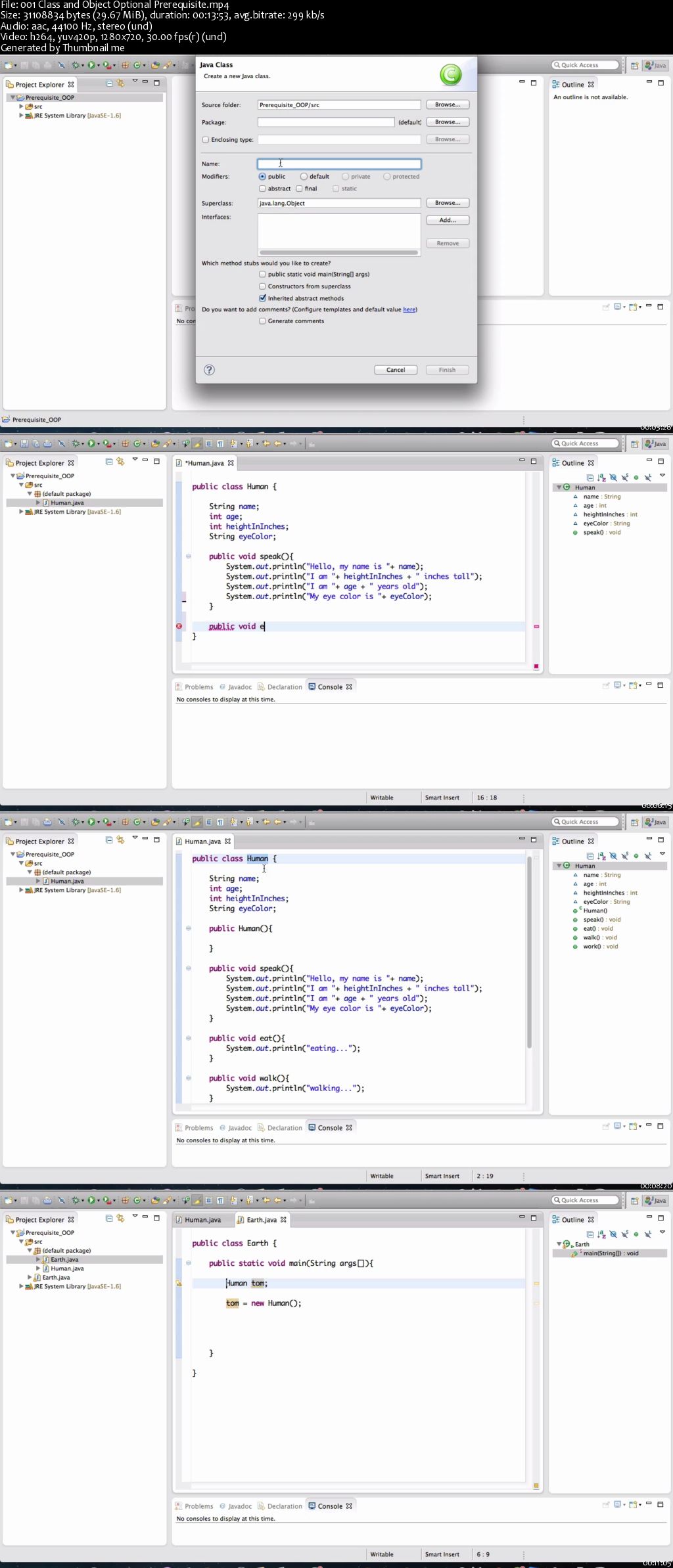Click Search flashlight icon in the Earth.java frame toolbar
The width and height of the screenshot is (673, 1568).
pos(168,1200)
